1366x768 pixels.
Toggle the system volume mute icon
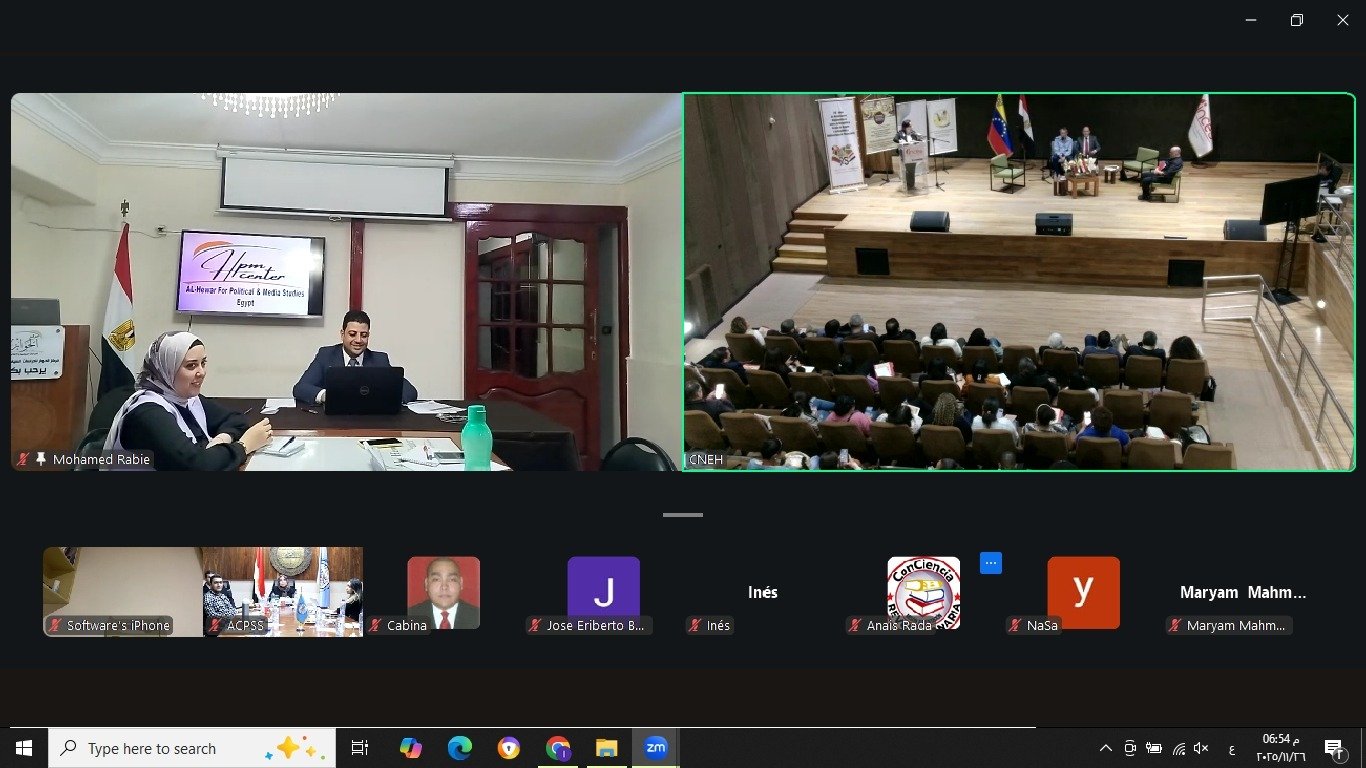pos(1201,748)
